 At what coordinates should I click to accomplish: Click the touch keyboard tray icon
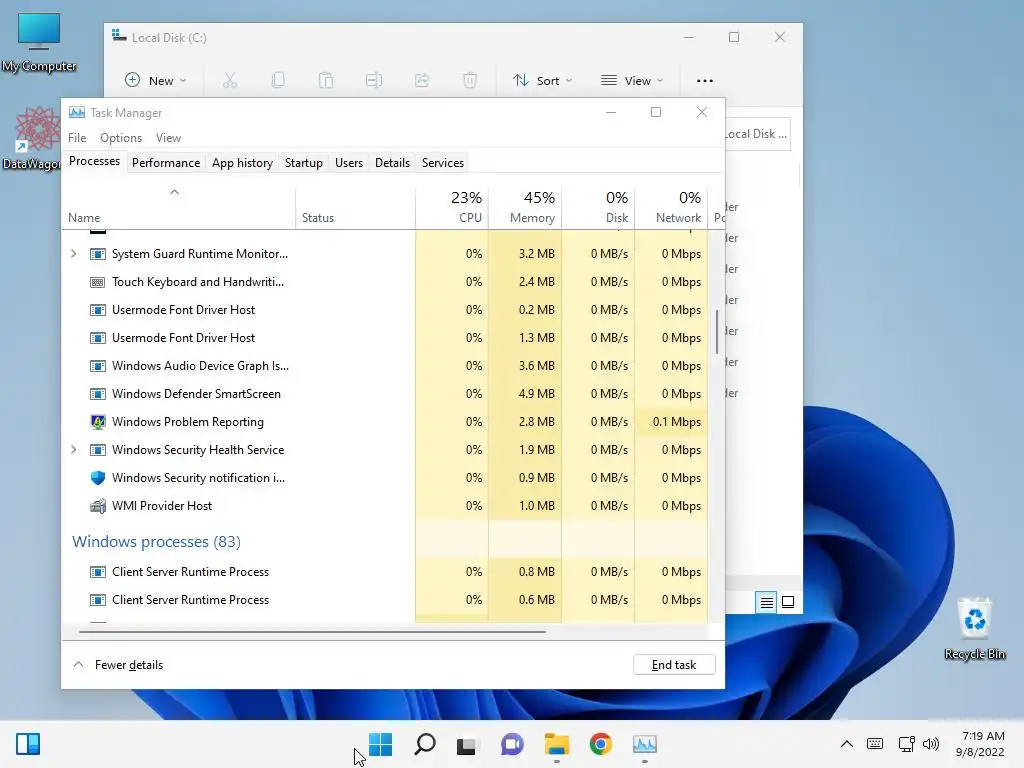point(875,743)
